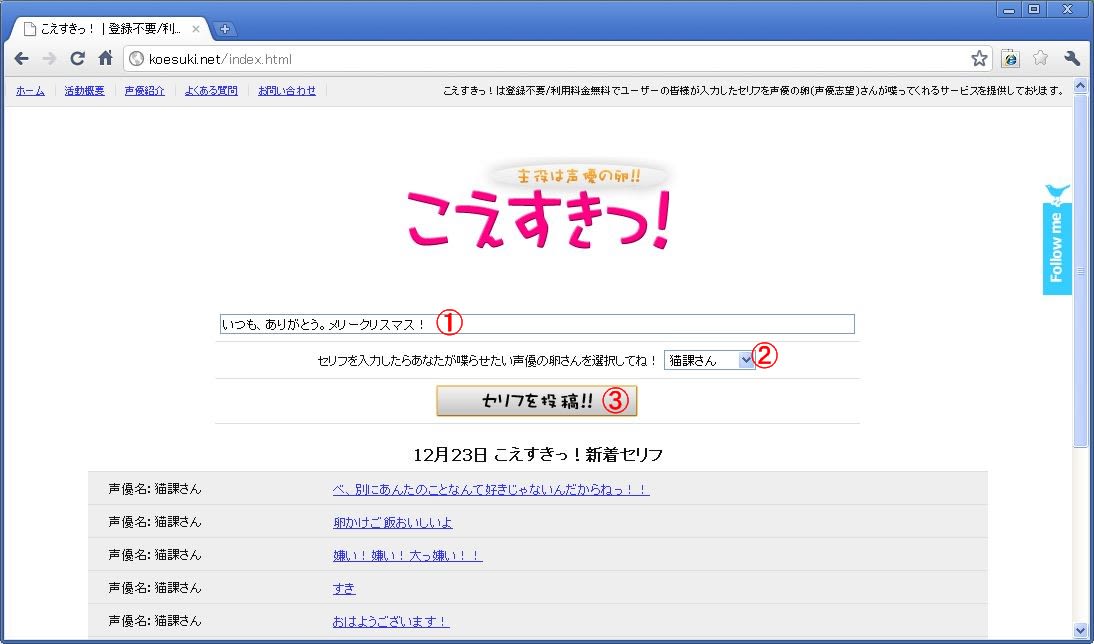The height and width of the screenshot is (644, 1094).
Task: Go to the browser home page icon
Action: click(x=105, y=59)
